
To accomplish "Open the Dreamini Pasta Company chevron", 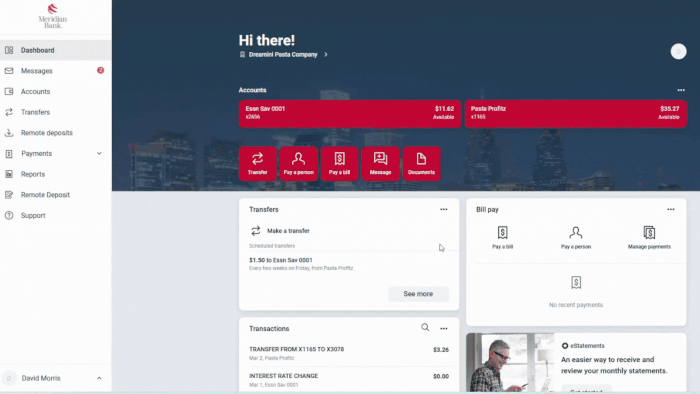I will [326, 54].
